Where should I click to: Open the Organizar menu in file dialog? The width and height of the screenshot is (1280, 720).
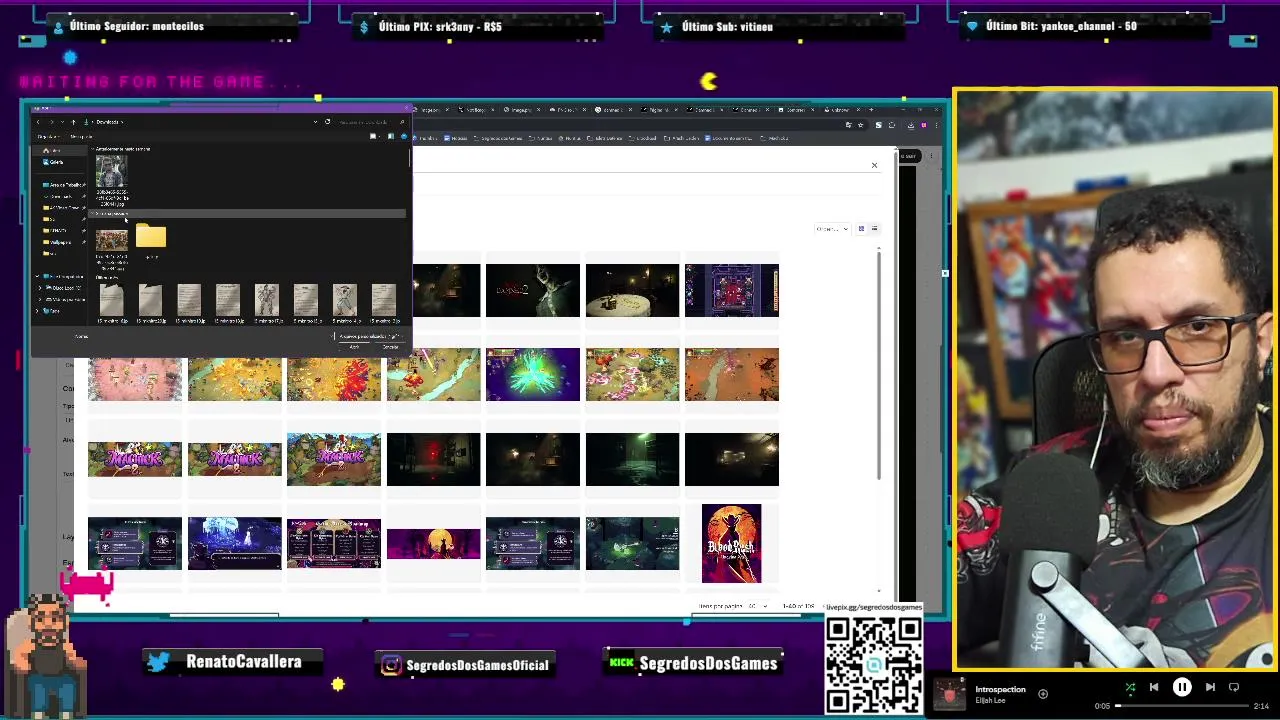click(48, 137)
